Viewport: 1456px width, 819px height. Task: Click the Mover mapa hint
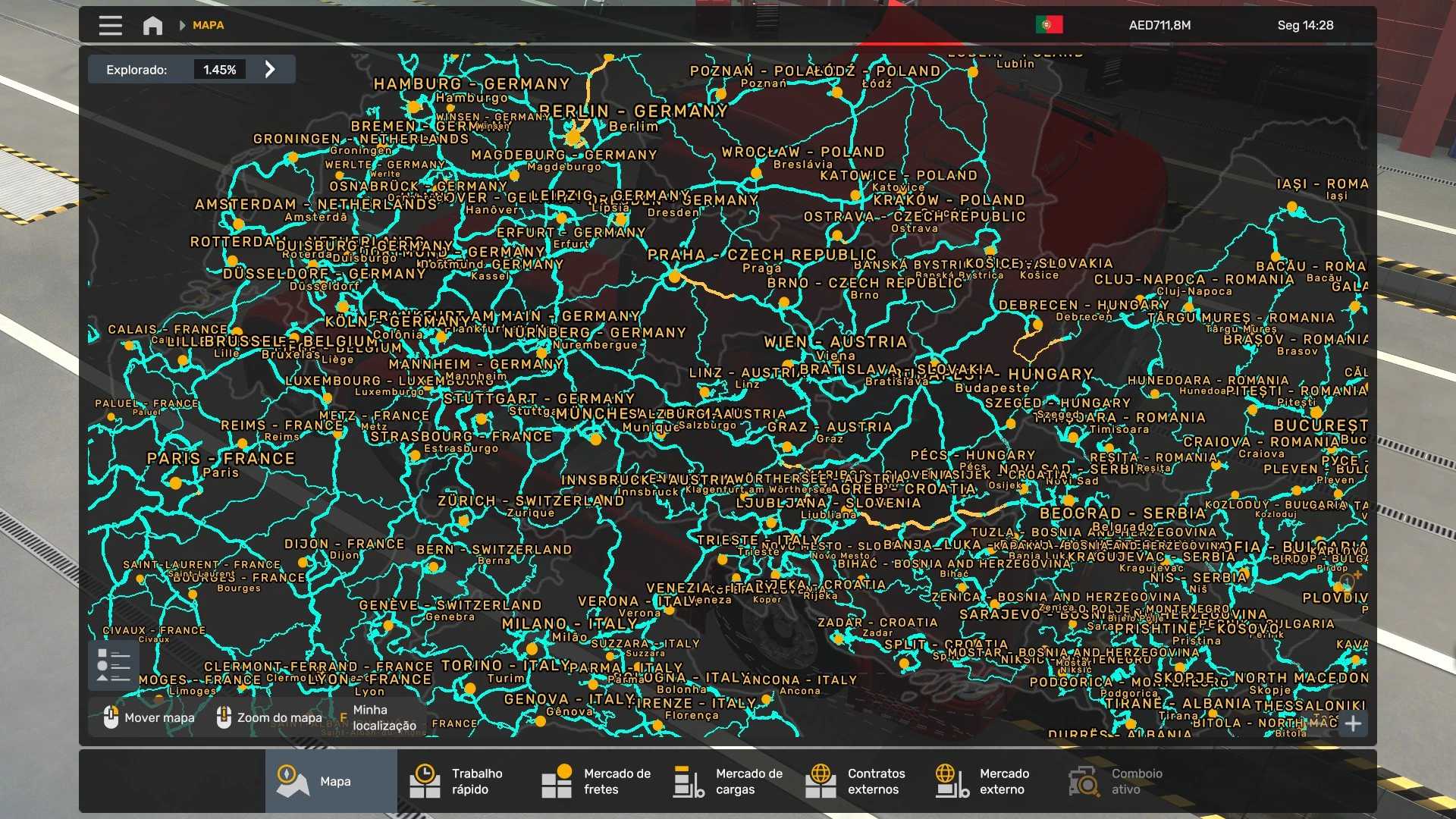pos(149,717)
